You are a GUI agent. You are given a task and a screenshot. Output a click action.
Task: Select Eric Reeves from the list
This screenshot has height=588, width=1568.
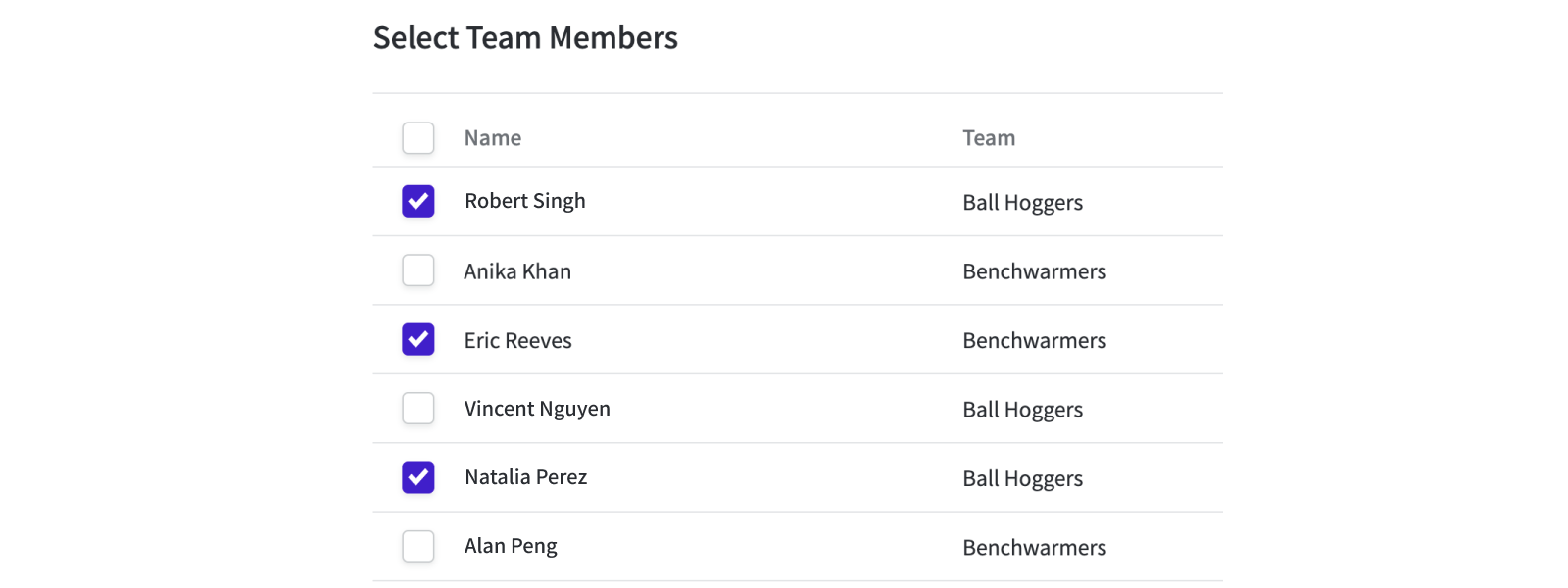tap(517, 339)
